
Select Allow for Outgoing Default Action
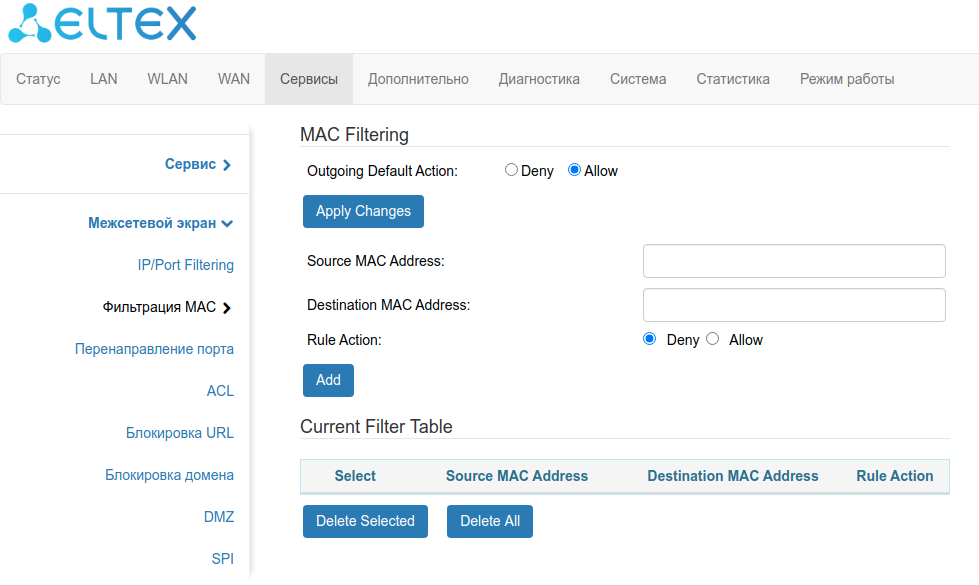[x=575, y=170]
